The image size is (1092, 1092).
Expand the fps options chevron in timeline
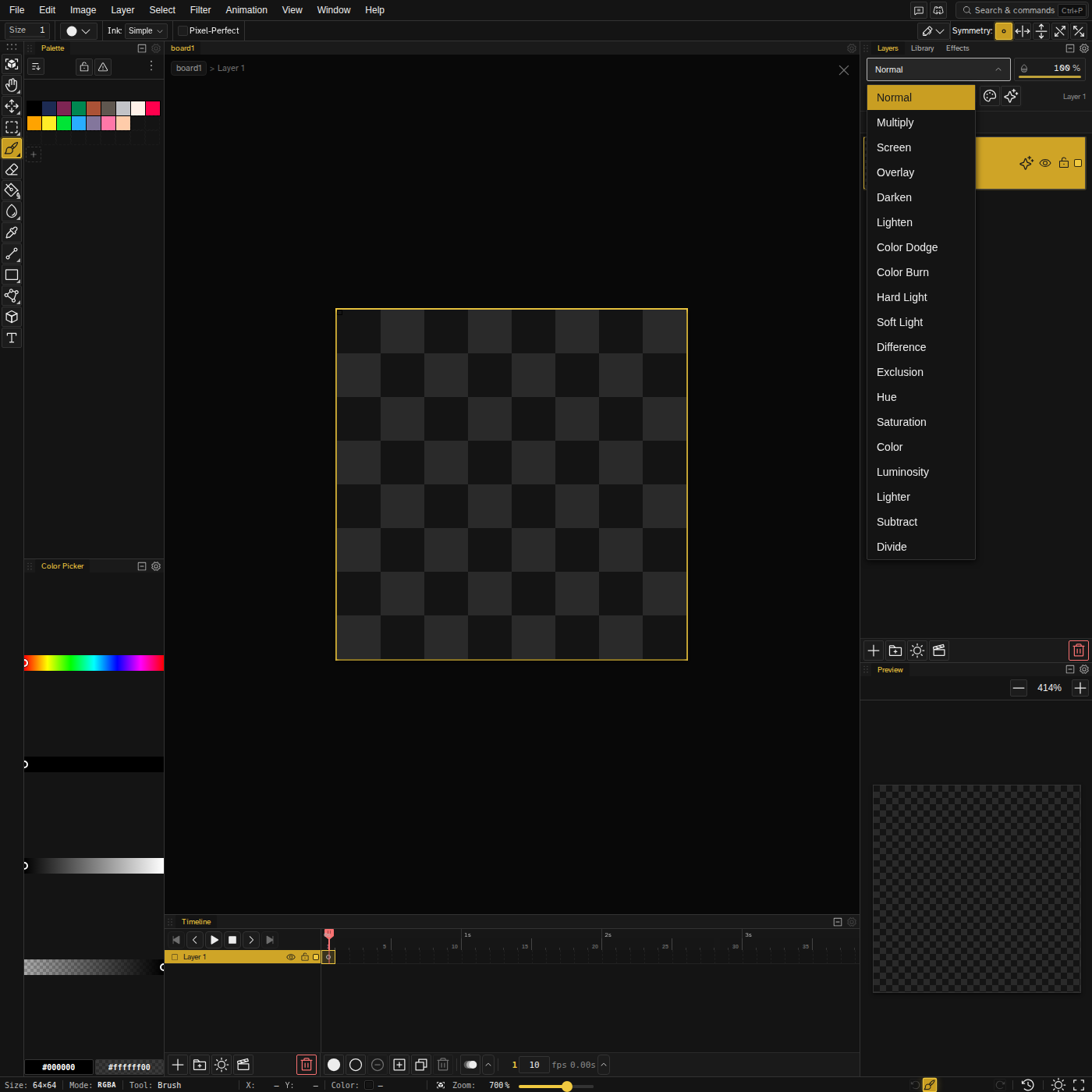point(604,1065)
